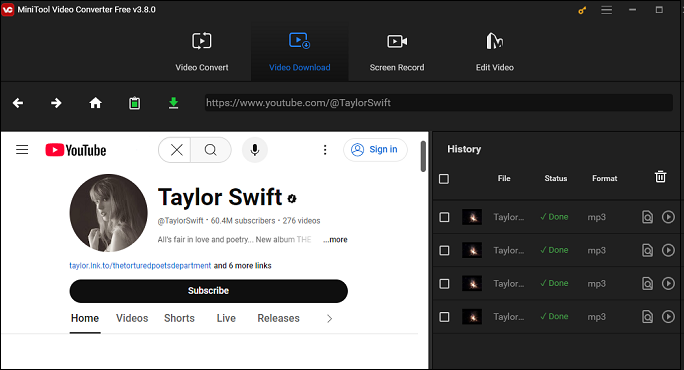Viewport: 684px width, 370px height.
Task: Play the fourth downloaded mp3 file
Action: pyautogui.click(x=668, y=317)
